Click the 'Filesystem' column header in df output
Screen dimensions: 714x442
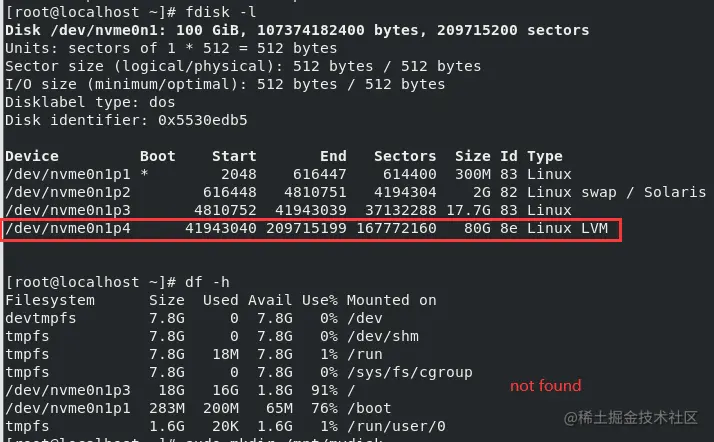[x=50, y=300]
